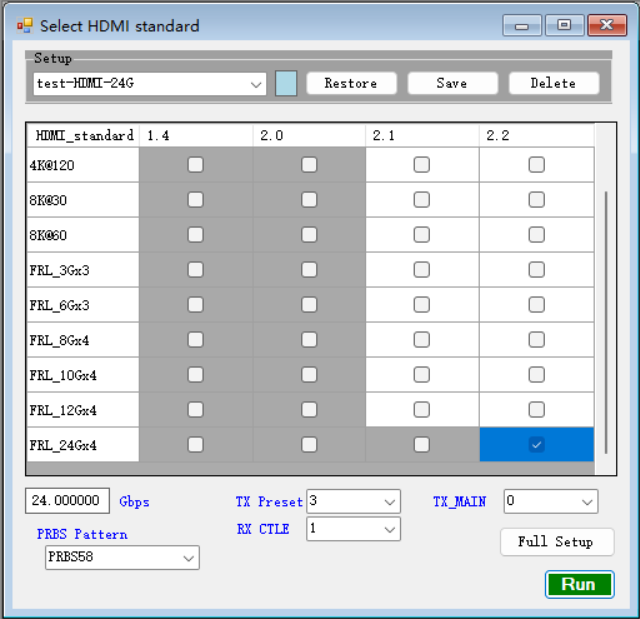This screenshot has height=619, width=640.
Task: Check FRL_8Gx4 under HDMI 2.1
Action: click(x=422, y=339)
